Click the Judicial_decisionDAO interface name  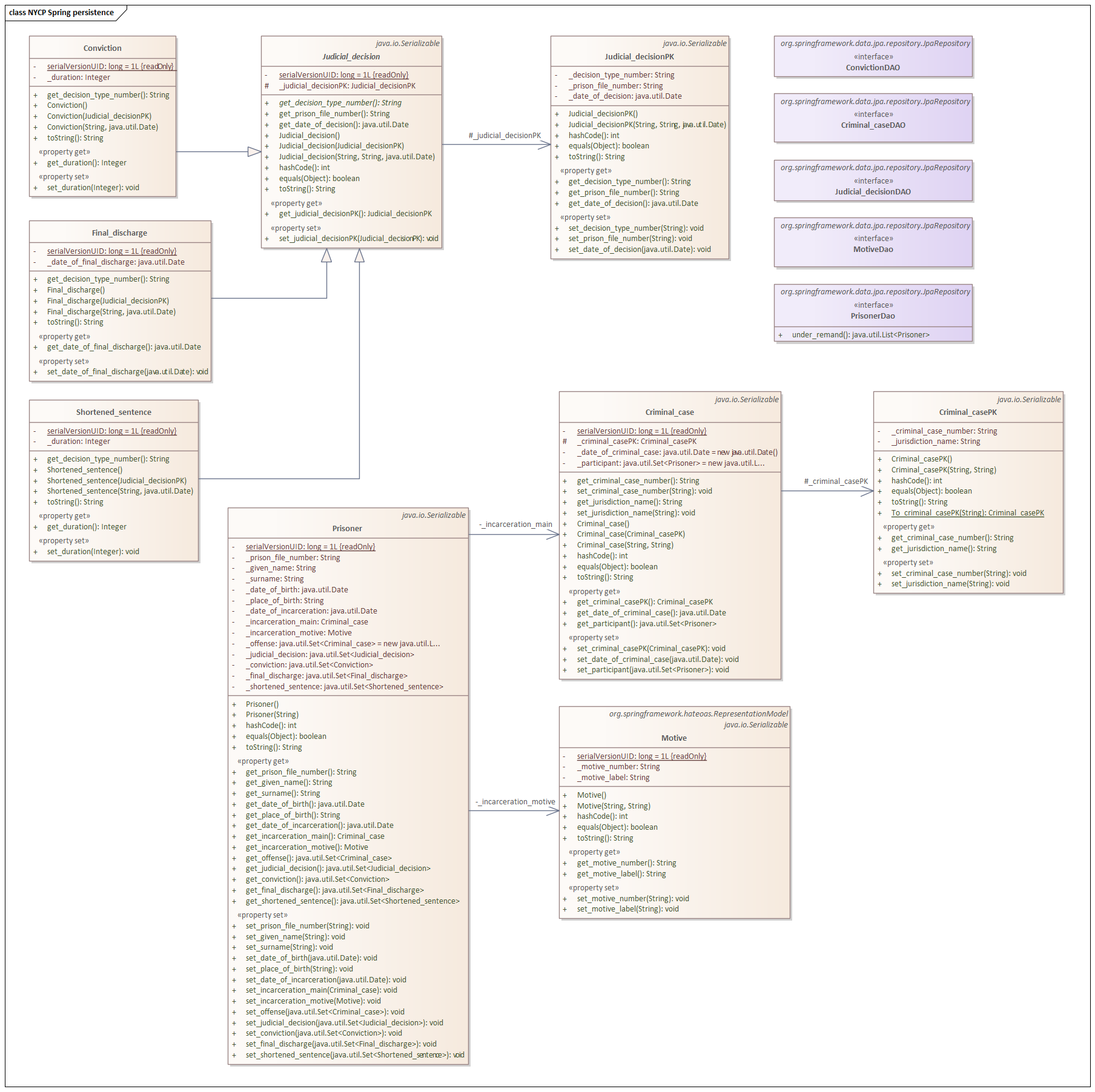873,192
